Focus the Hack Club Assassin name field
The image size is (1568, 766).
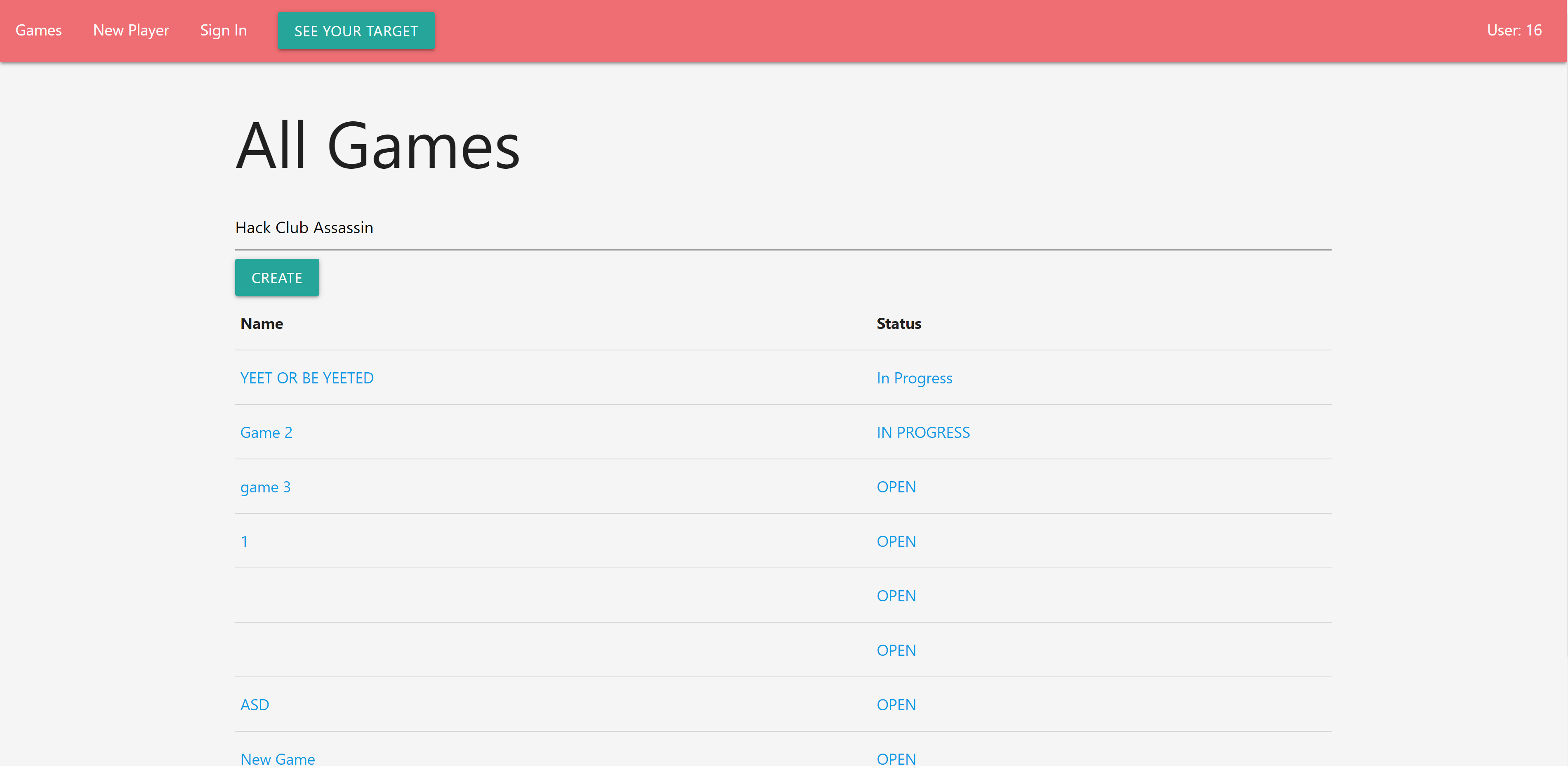click(782, 228)
